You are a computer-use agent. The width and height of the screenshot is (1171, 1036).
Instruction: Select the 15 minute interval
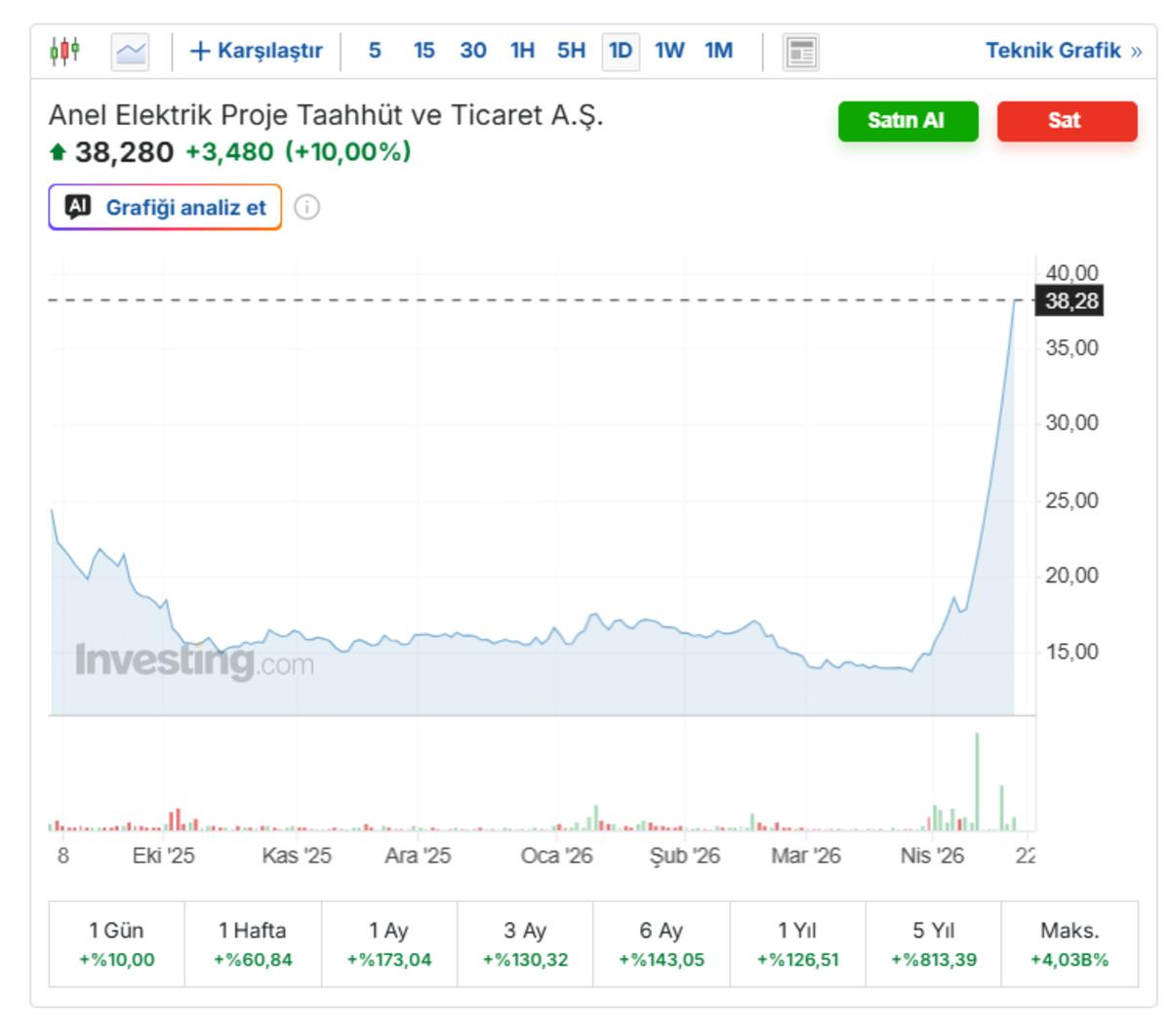coord(424,51)
